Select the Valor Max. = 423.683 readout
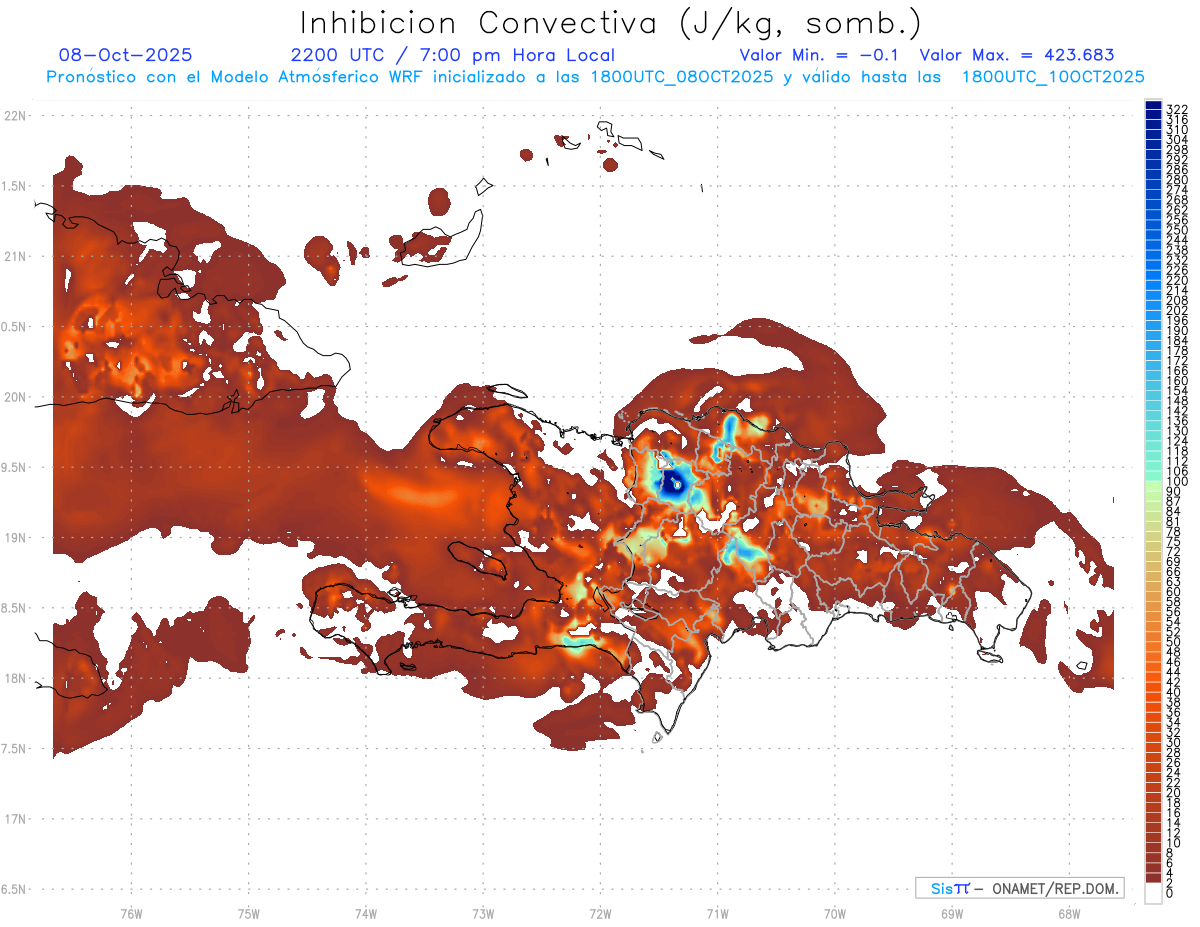The width and height of the screenshot is (1200, 927). pyautogui.click(x=1016, y=55)
